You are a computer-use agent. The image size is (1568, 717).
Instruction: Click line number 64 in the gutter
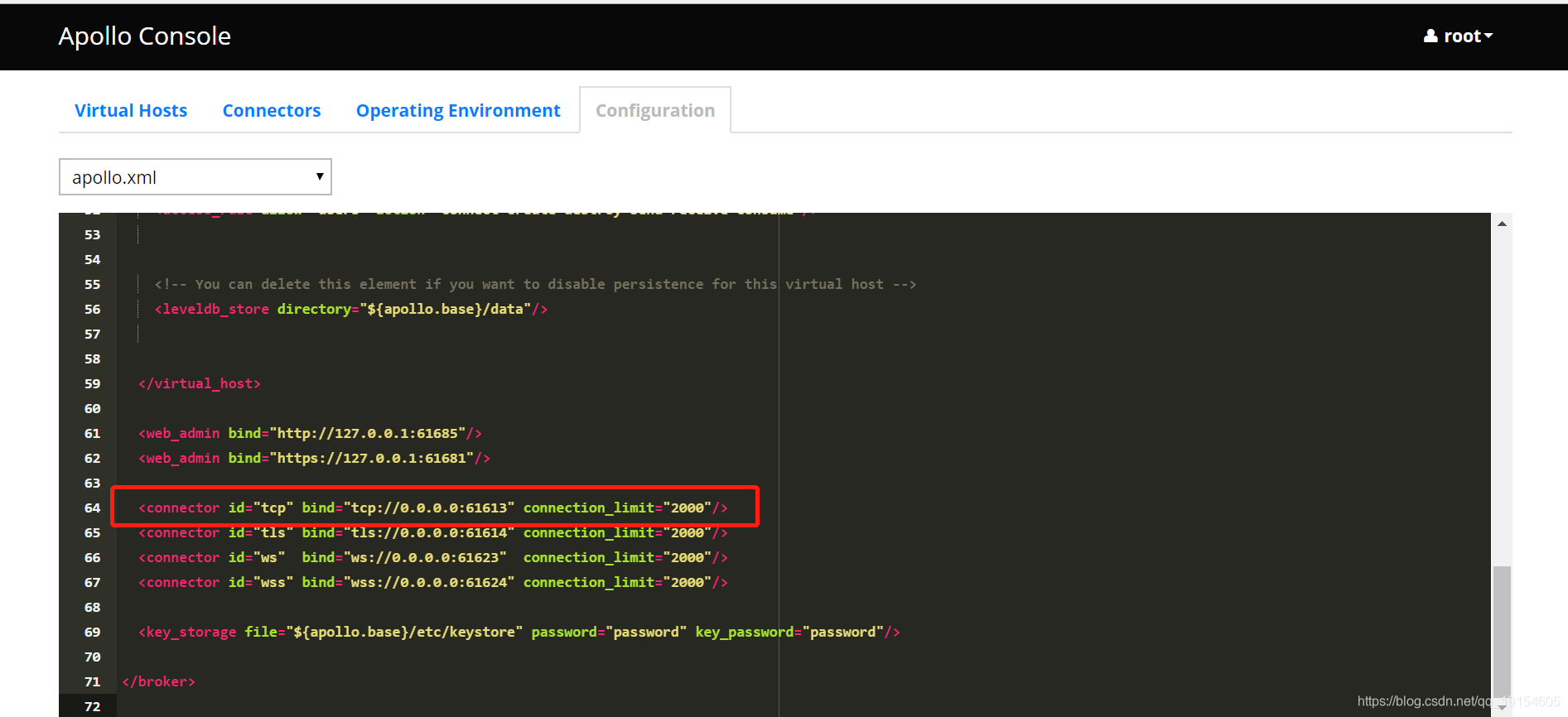click(92, 508)
